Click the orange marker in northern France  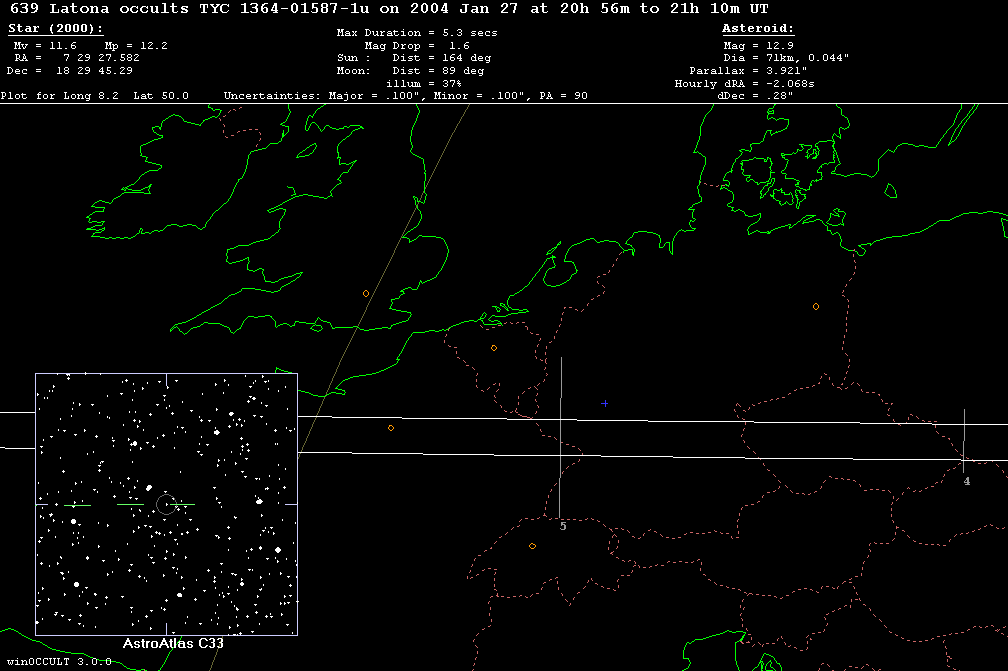point(391,428)
